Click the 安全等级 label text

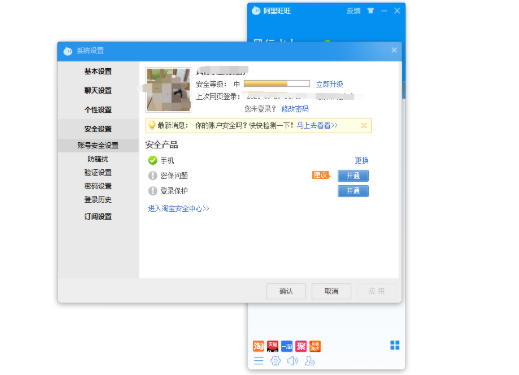(x=211, y=84)
